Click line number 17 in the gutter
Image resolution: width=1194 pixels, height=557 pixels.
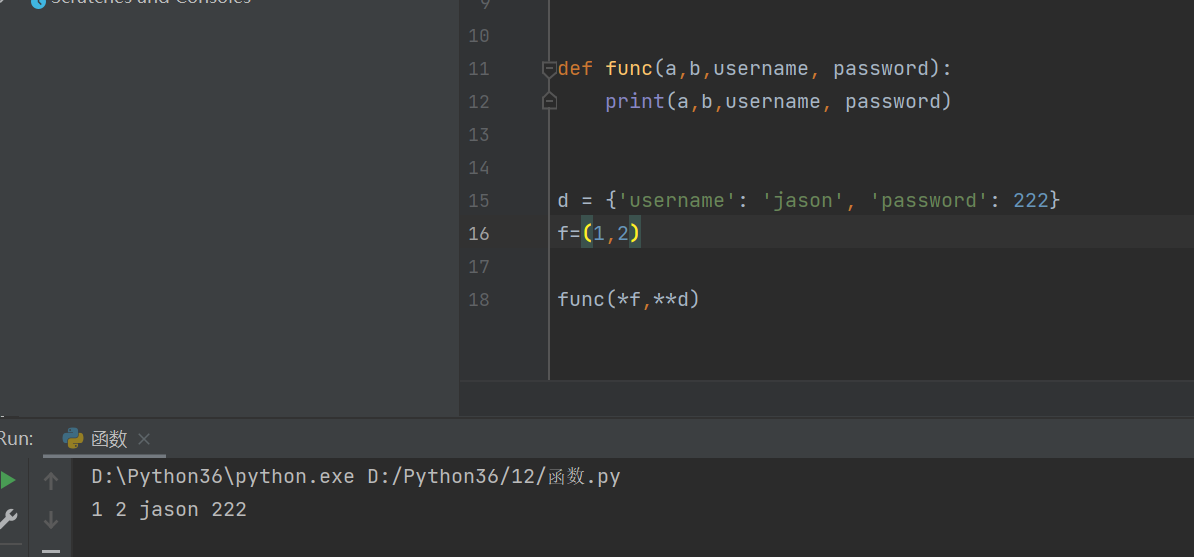479,267
